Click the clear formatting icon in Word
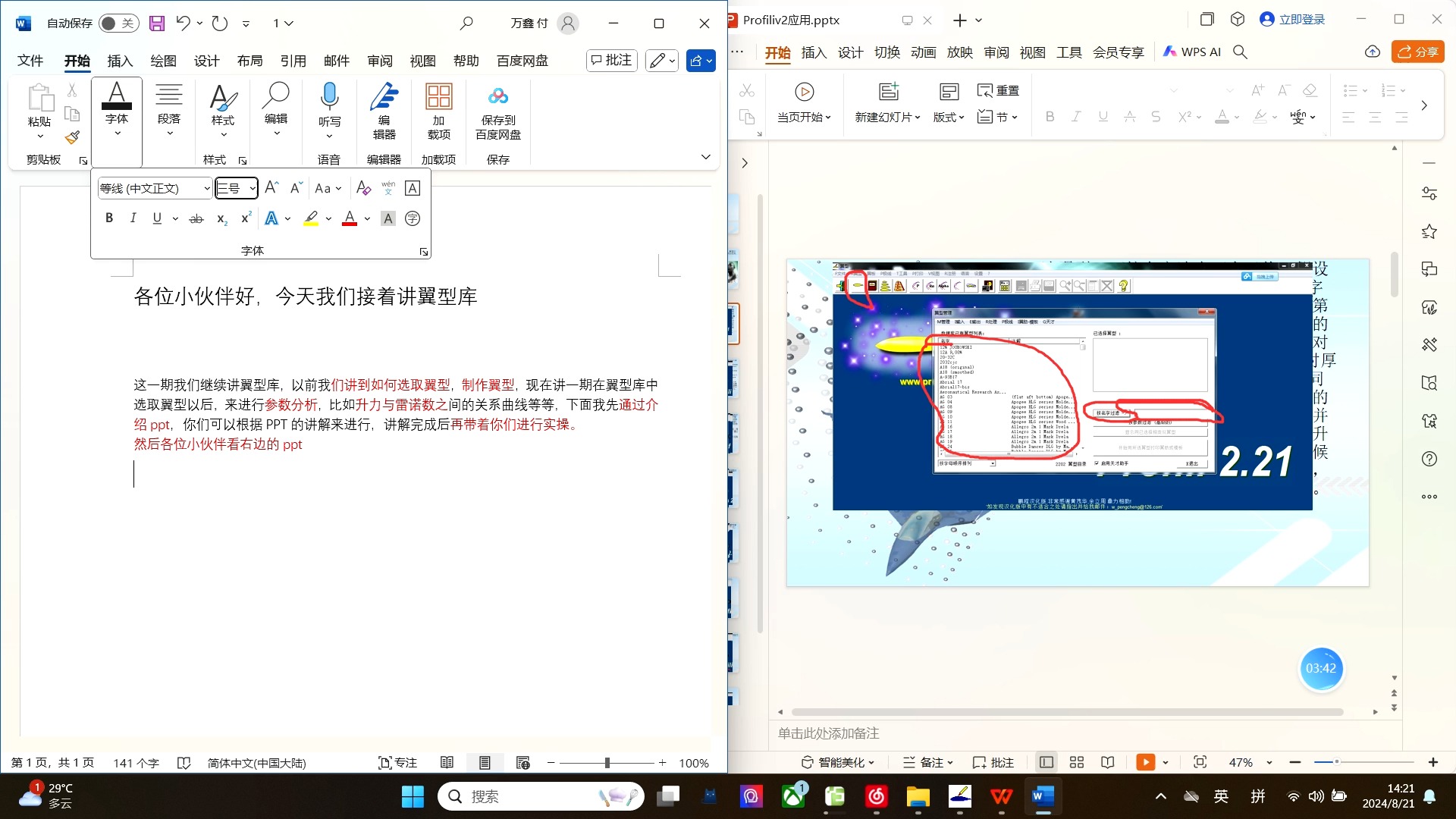1456x819 pixels. (363, 188)
